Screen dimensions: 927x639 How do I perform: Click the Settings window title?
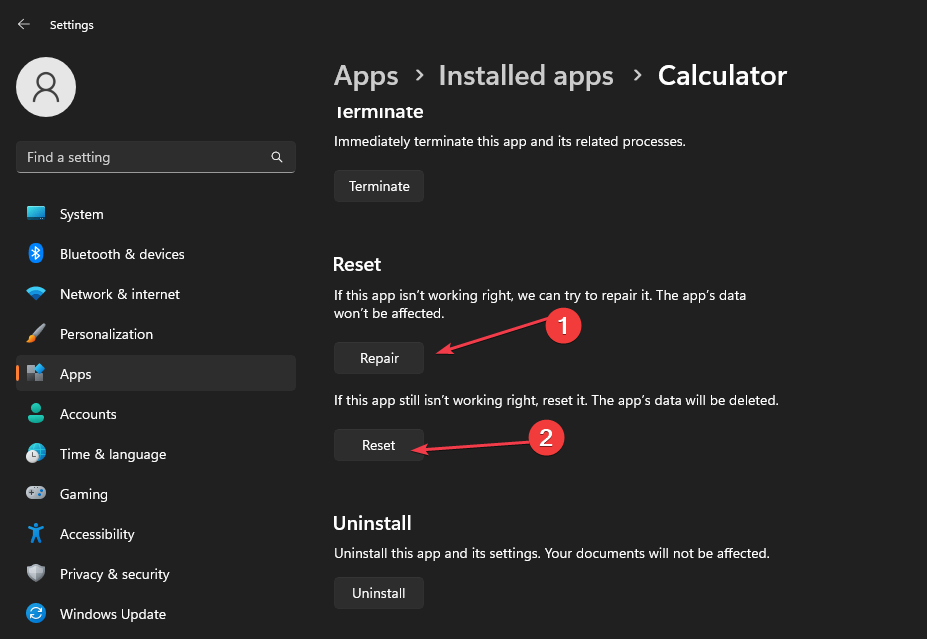point(72,25)
